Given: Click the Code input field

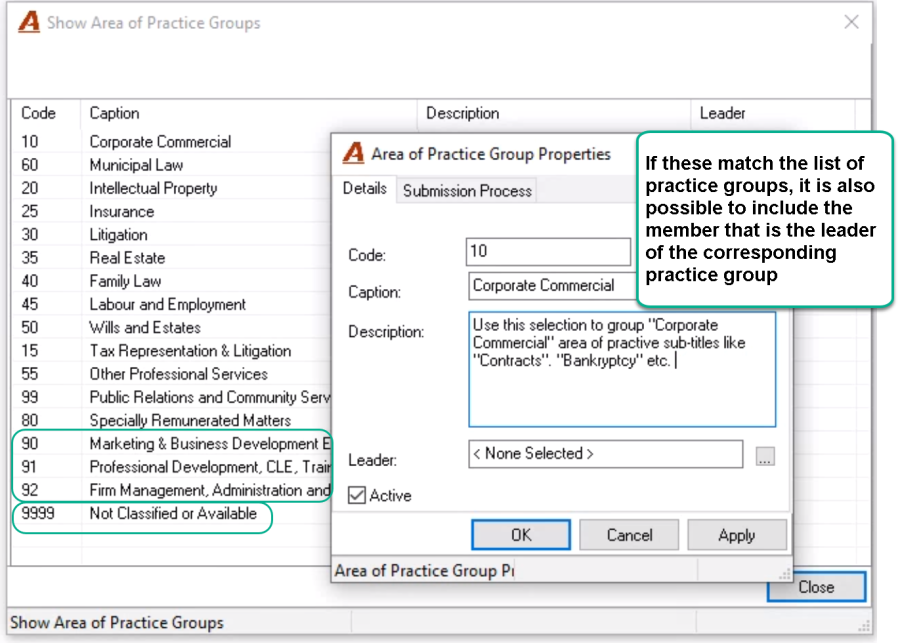Looking at the screenshot, I should click(548, 251).
